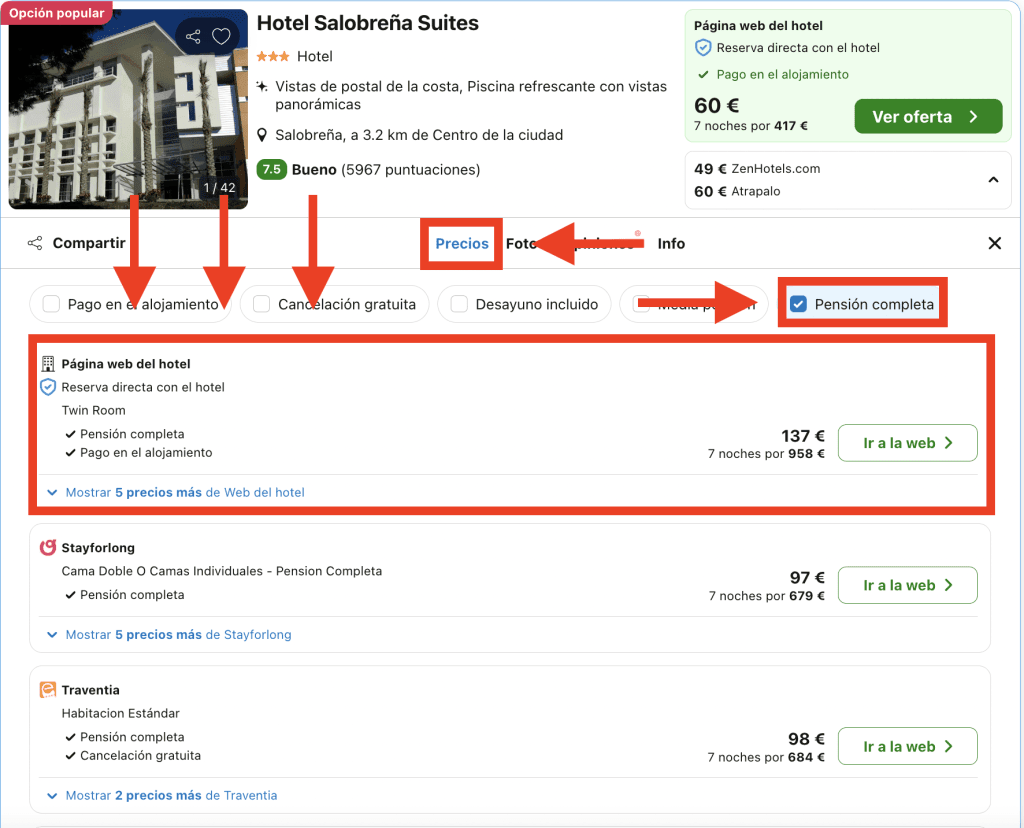Show 5 more Stayforlong prices
This screenshot has width=1024, height=828.
click(169, 634)
